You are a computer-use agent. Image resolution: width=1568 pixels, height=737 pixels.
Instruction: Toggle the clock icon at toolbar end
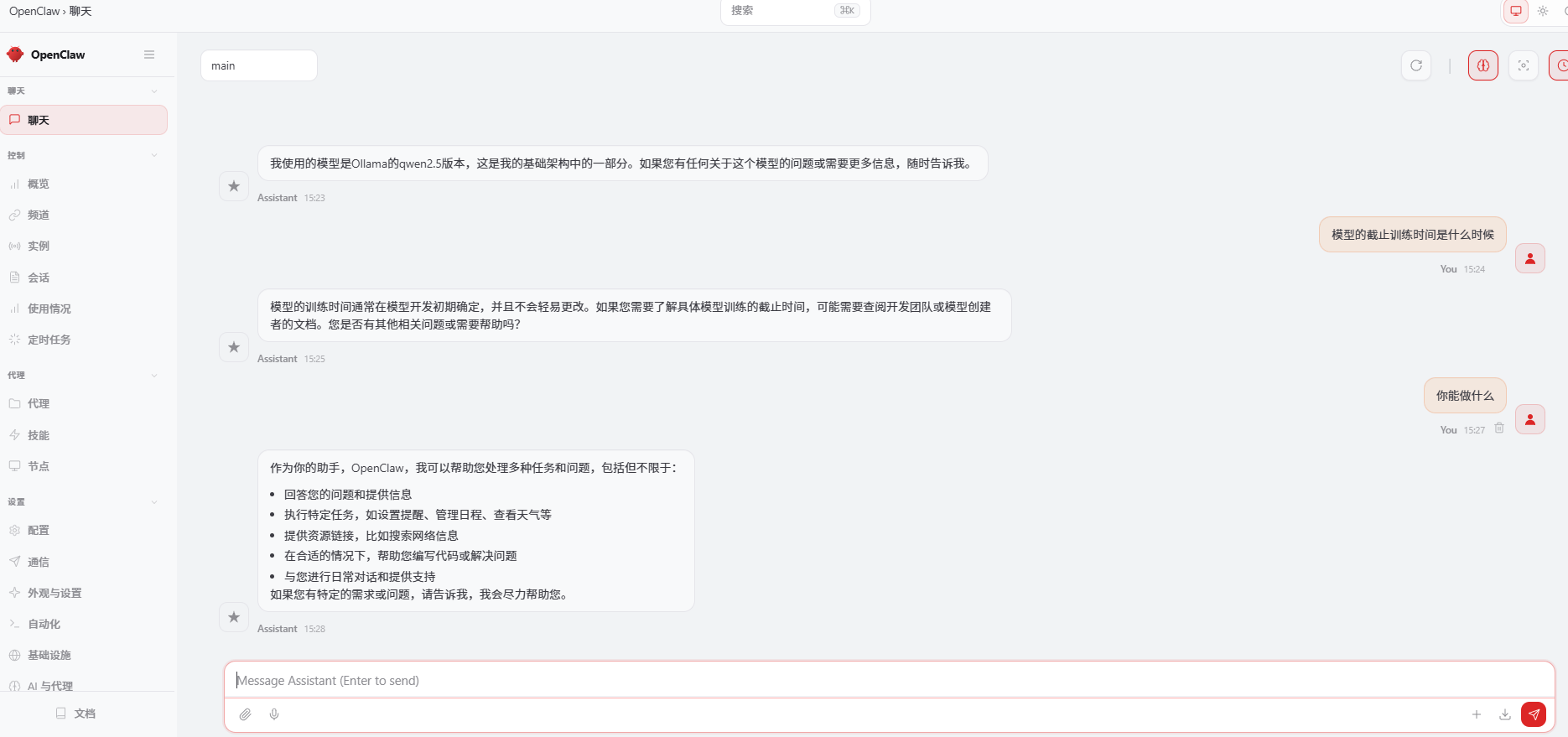pyautogui.click(x=1560, y=65)
